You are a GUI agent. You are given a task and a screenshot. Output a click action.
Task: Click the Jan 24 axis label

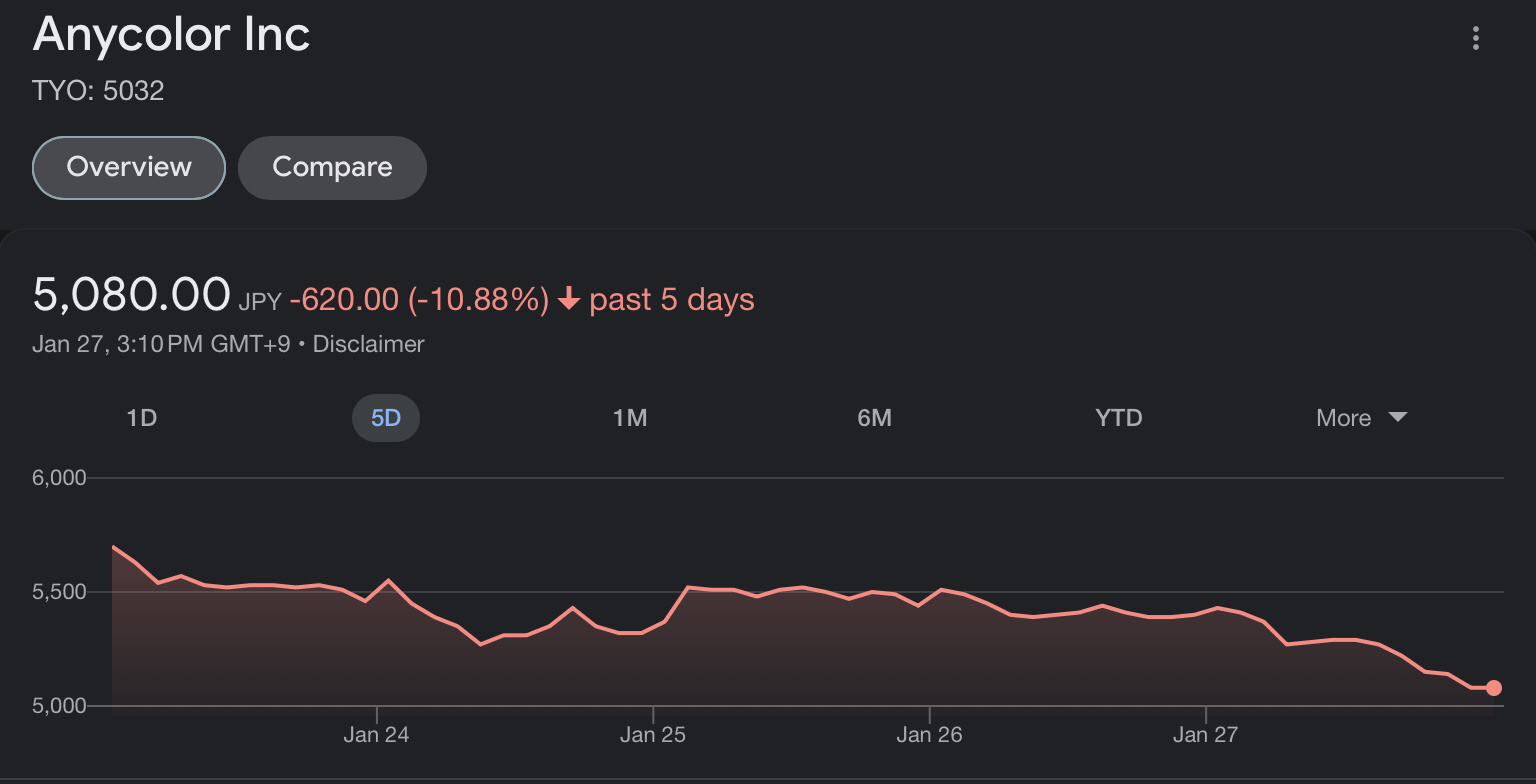click(x=376, y=735)
